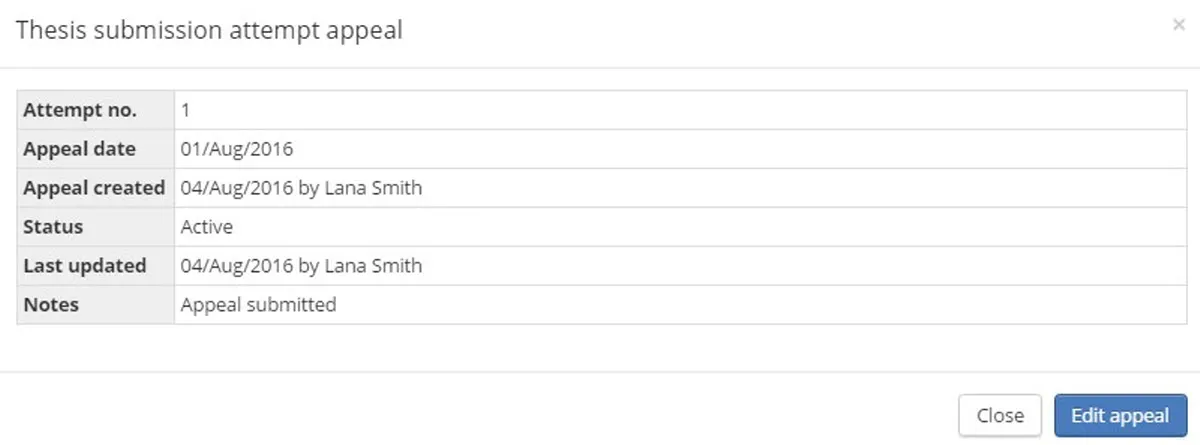Click the attempt number value 1
1200x445 pixels.
pos(186,110)
